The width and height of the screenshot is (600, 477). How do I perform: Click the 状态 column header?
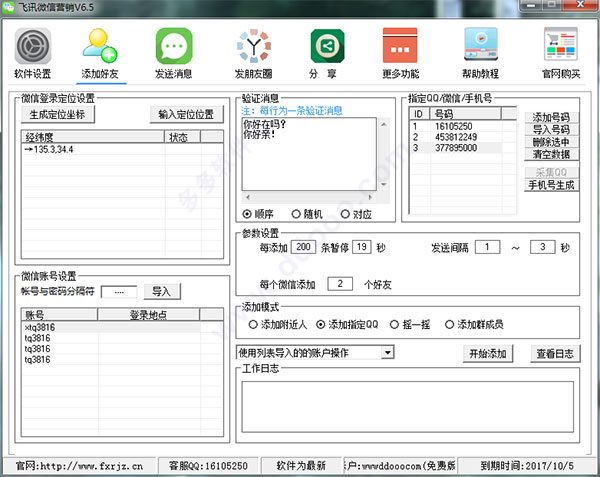coord(182,137)
